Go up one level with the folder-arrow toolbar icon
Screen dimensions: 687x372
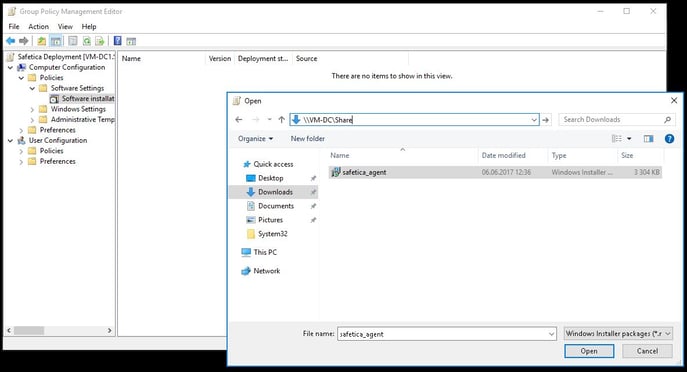42,41
